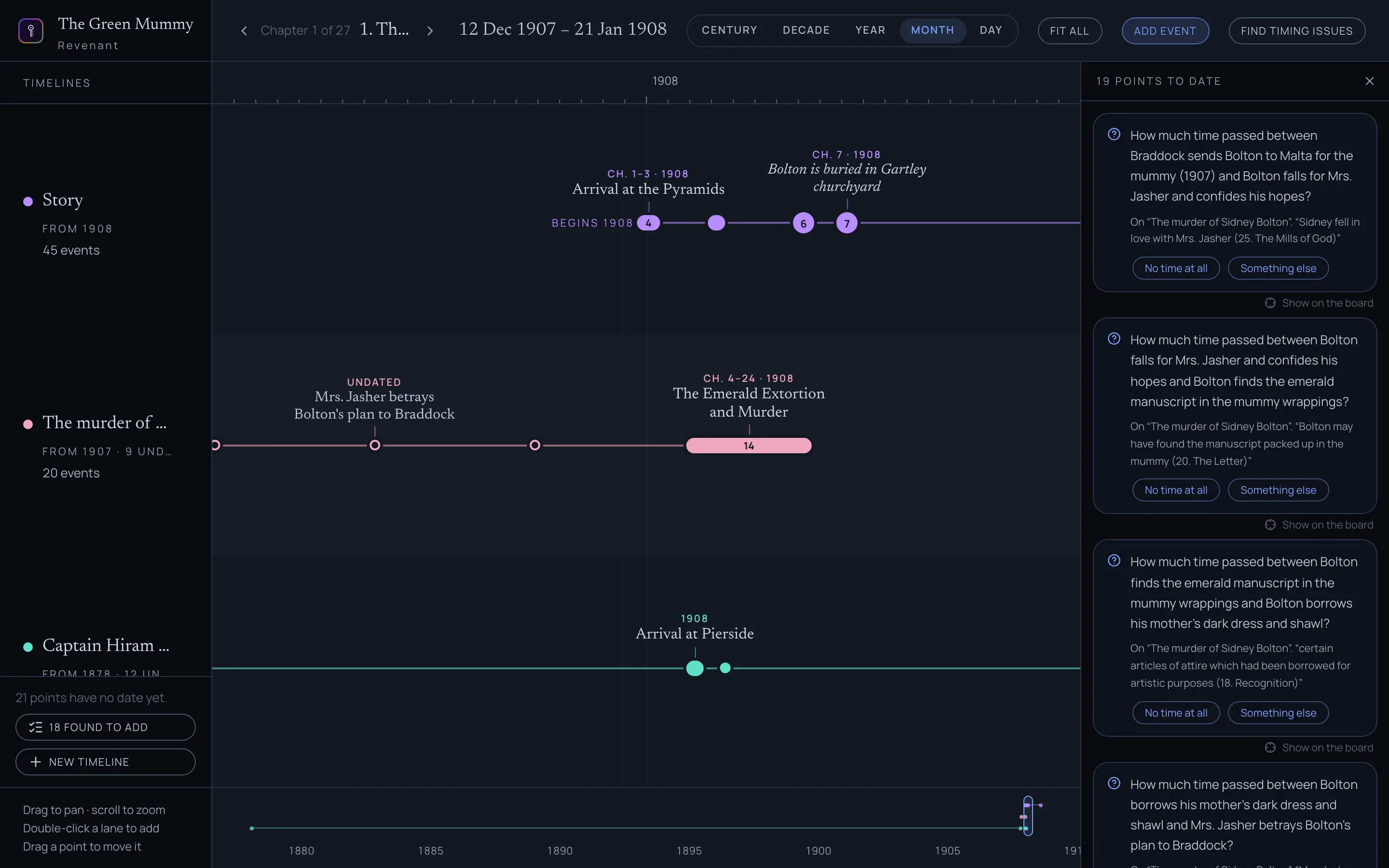This screenshot has height=868, width=1389.
Task: Switch to Decade view
Action: 806,30
